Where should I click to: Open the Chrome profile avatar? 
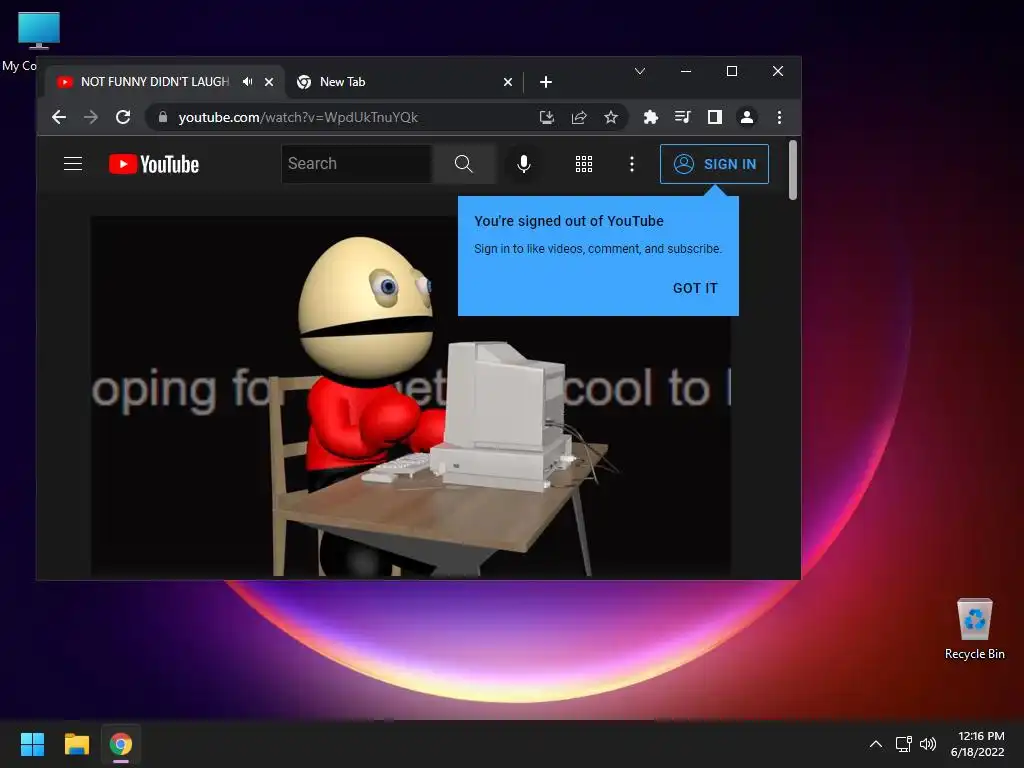746,117
